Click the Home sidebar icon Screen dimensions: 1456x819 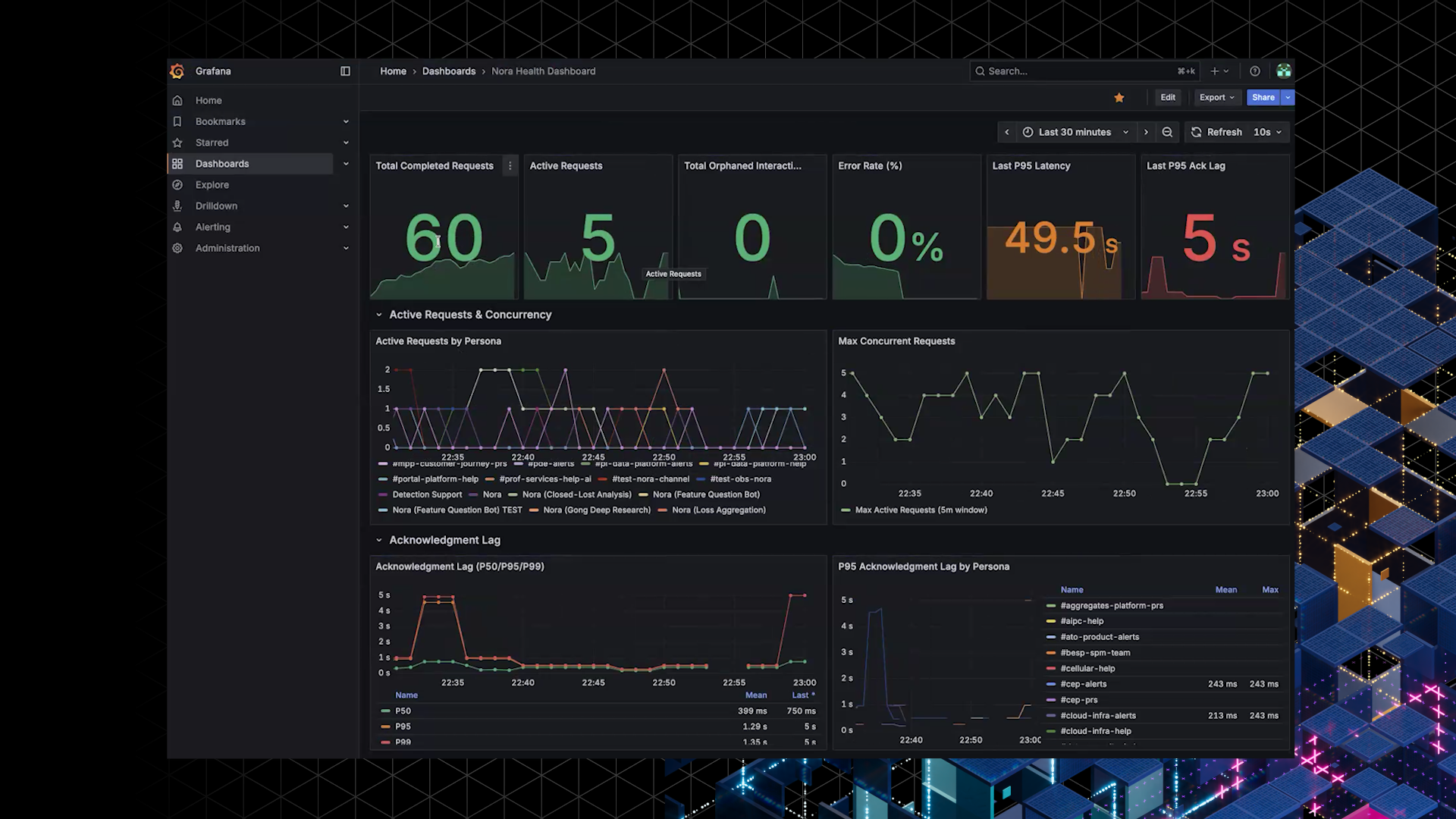(x=177, y=101)
